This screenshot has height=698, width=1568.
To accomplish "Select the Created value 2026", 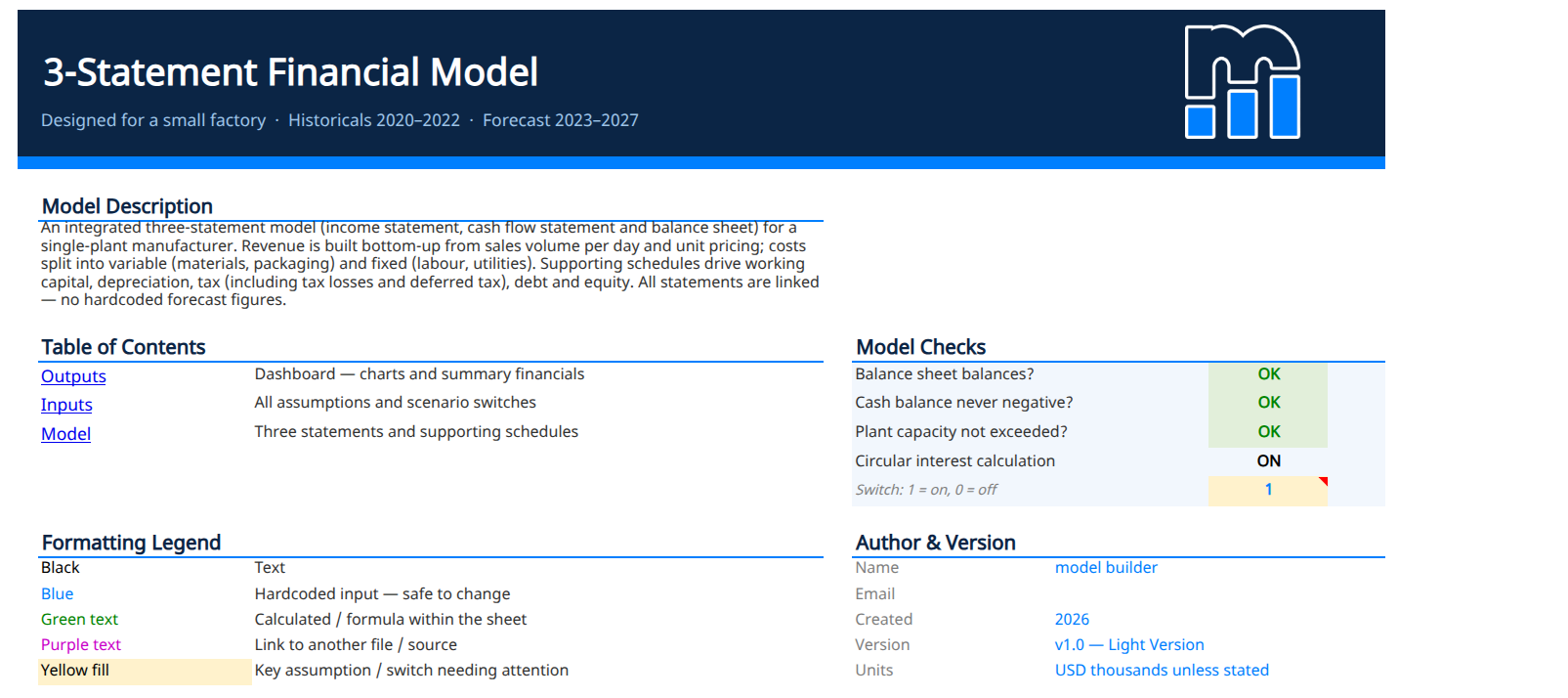I will [x=1072, y=620].
